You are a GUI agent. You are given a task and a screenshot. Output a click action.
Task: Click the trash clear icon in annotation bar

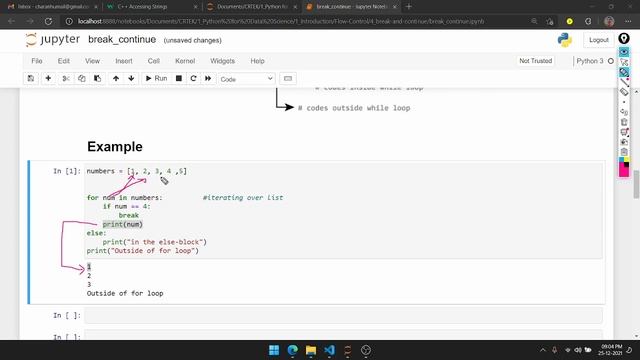pos(624,122)
